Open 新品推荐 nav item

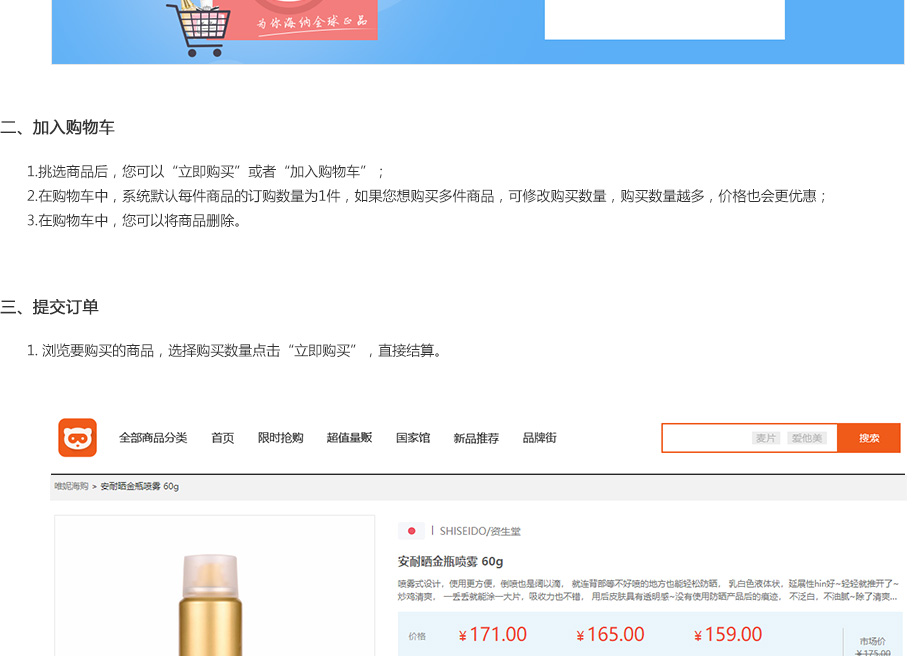click(x=476, y=438)
